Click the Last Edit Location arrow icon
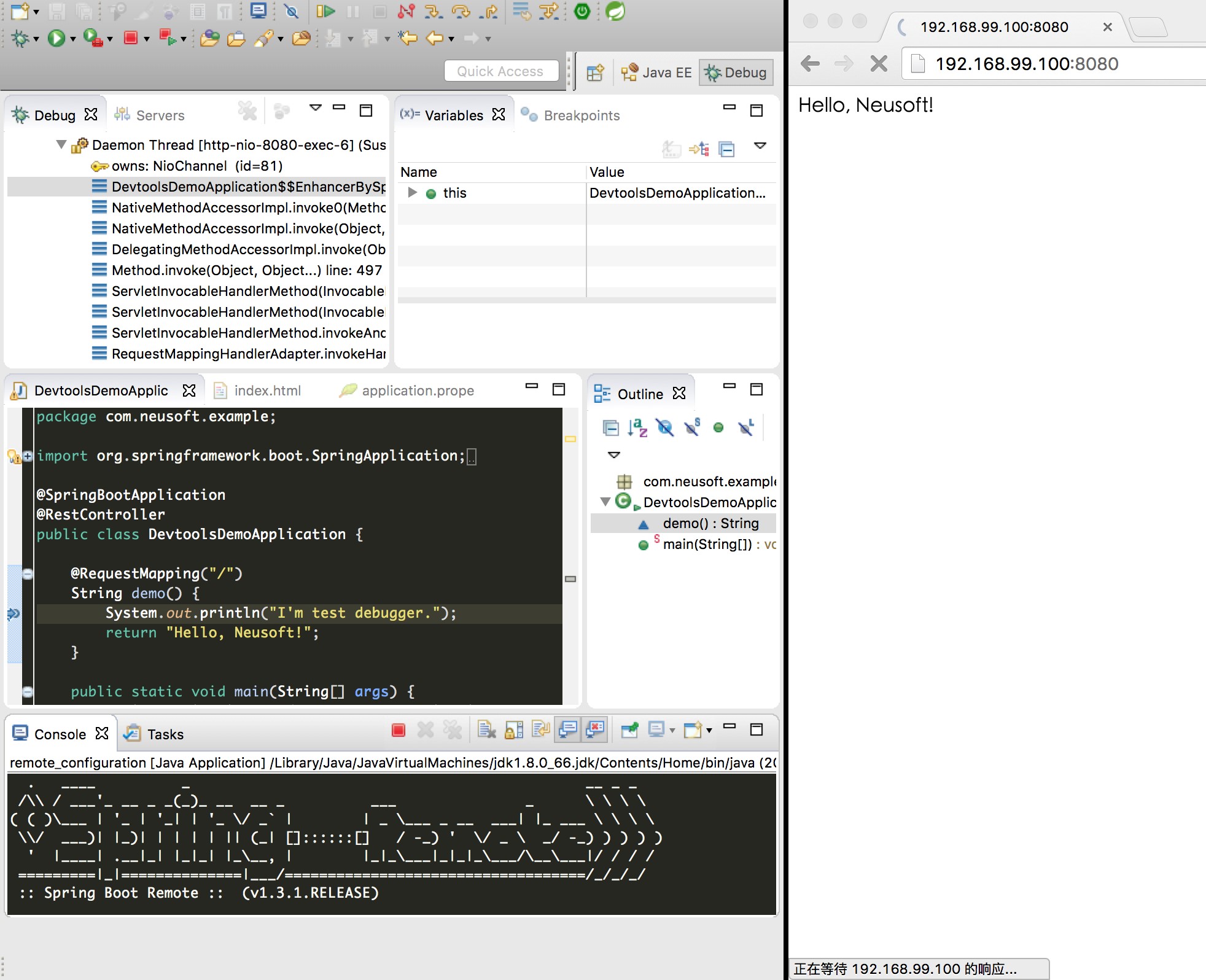The width and height of the screenshot is (1206, 980). tap(407, 38)
